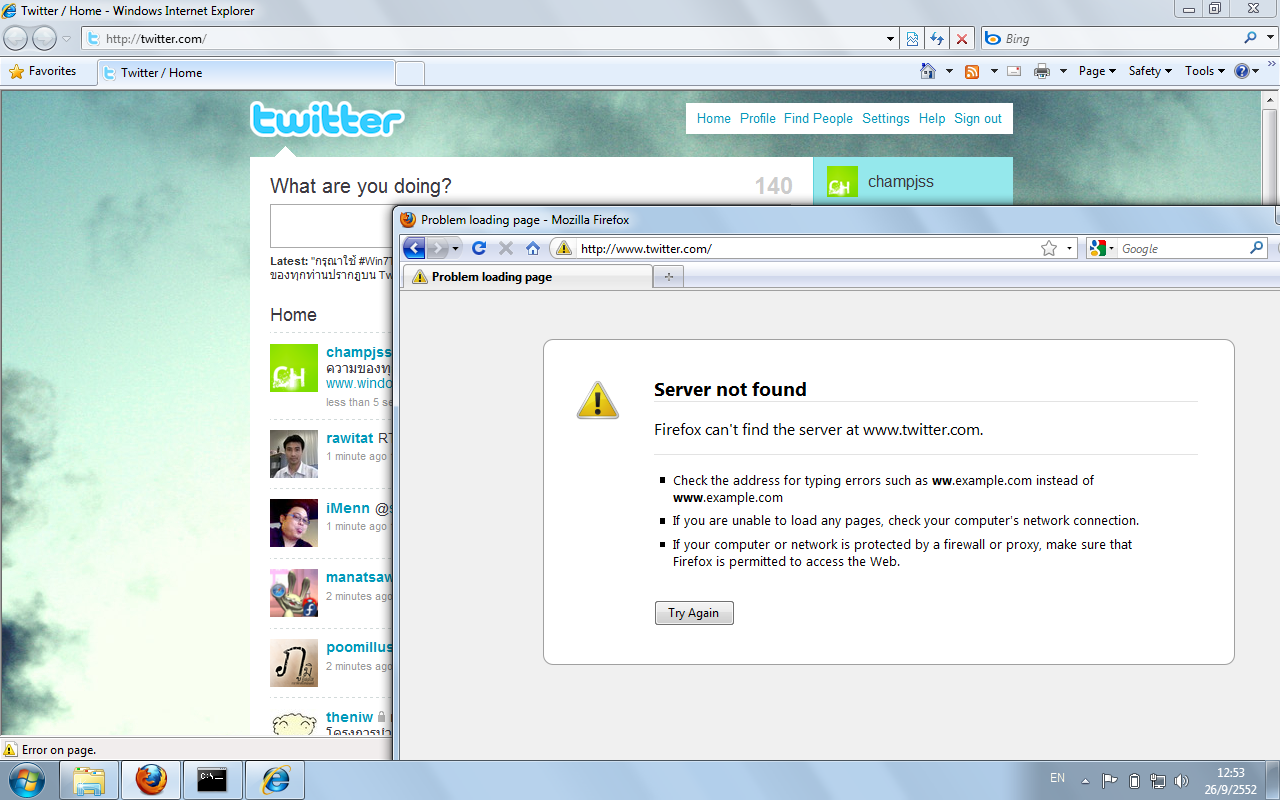Expand the Firefox location bar dropdown
The width and height of the screenshot is (1280, 800).
point(1070,248)
